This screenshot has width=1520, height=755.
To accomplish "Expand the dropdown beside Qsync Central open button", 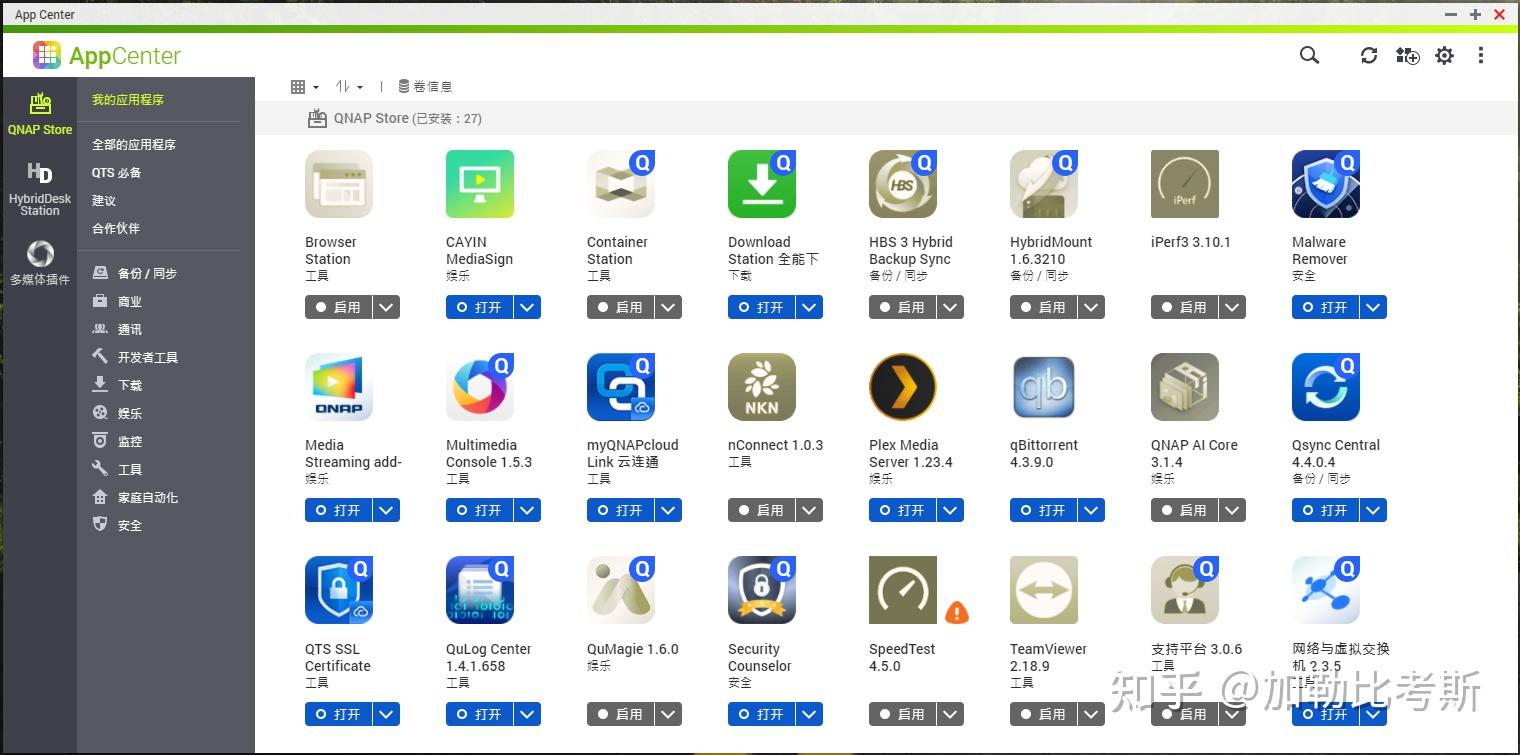I will [1372, 510].
